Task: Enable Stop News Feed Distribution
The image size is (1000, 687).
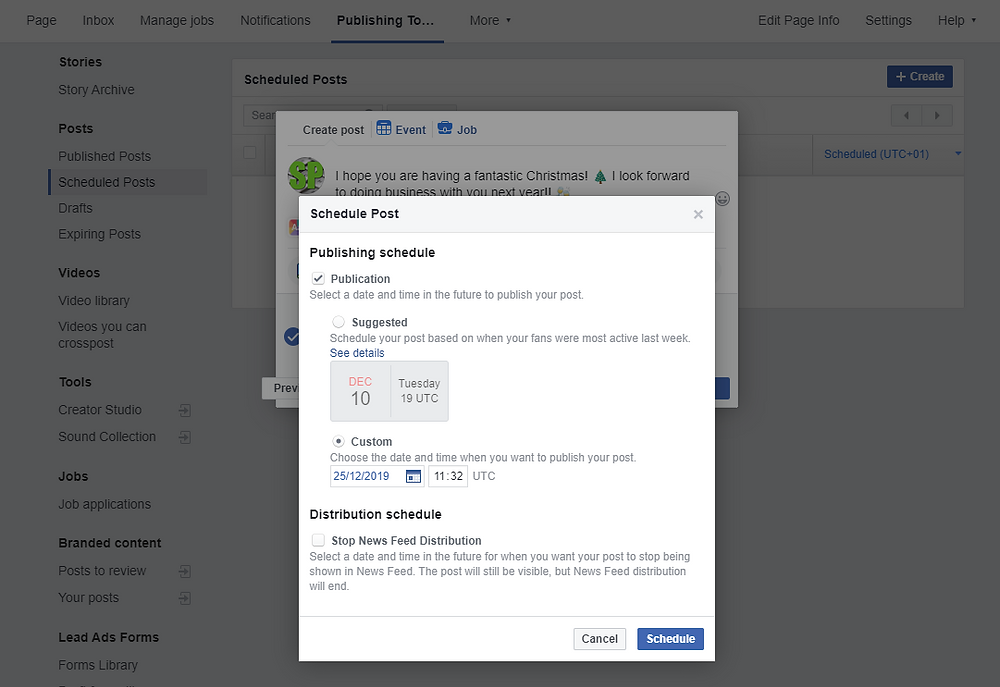Action: [318, 540]
